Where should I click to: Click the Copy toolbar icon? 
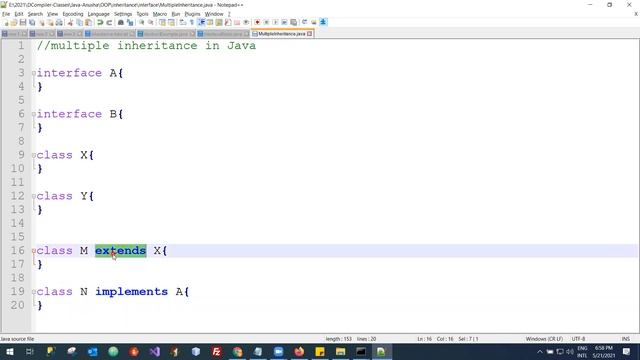pyautogui.click(x=79, y=22)
